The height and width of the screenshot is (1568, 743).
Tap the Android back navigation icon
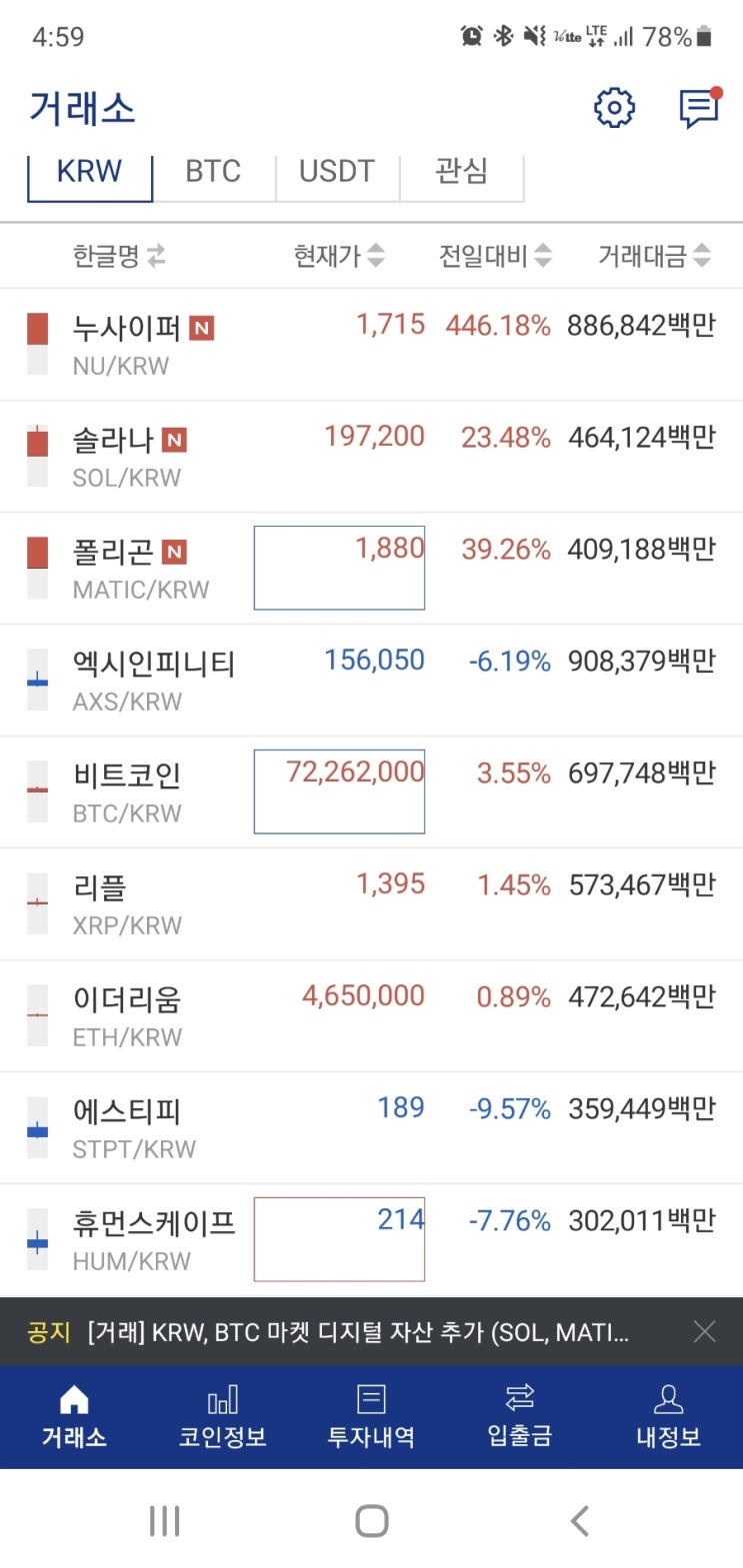[580, 1521]
